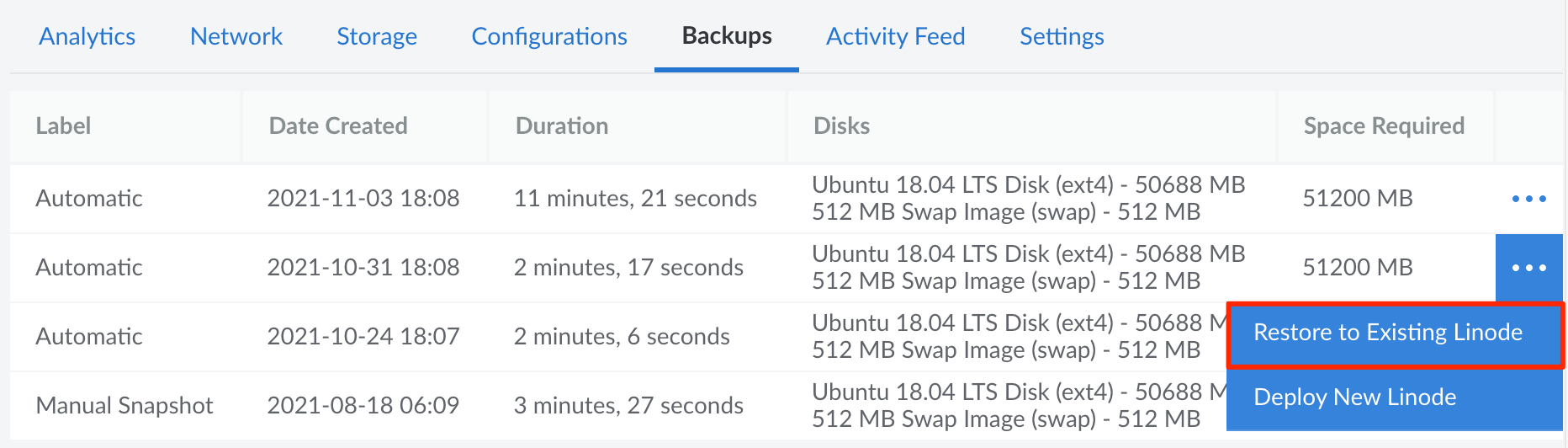View the Activity Feed tab

click(x=896, y=36)
